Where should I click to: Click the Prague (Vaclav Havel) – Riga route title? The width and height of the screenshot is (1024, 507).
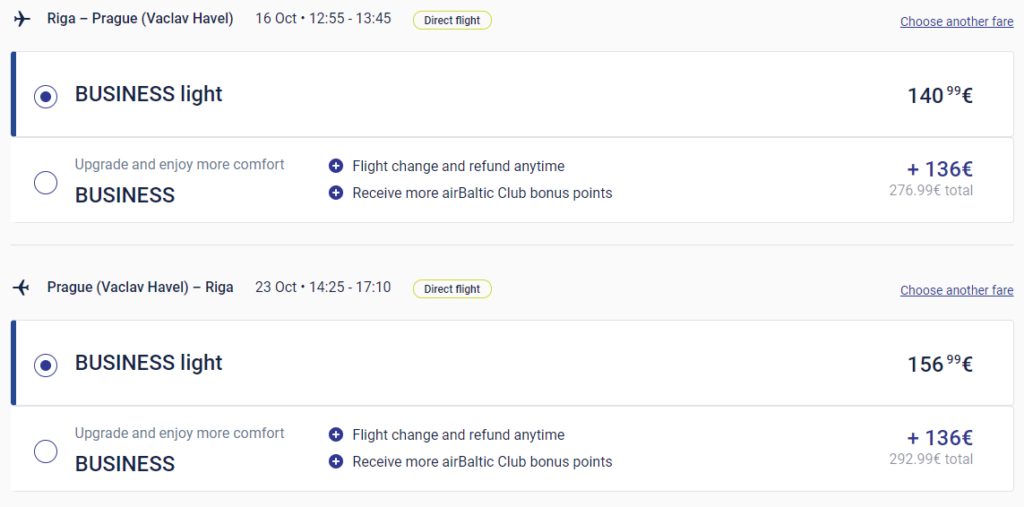[140, 288]
